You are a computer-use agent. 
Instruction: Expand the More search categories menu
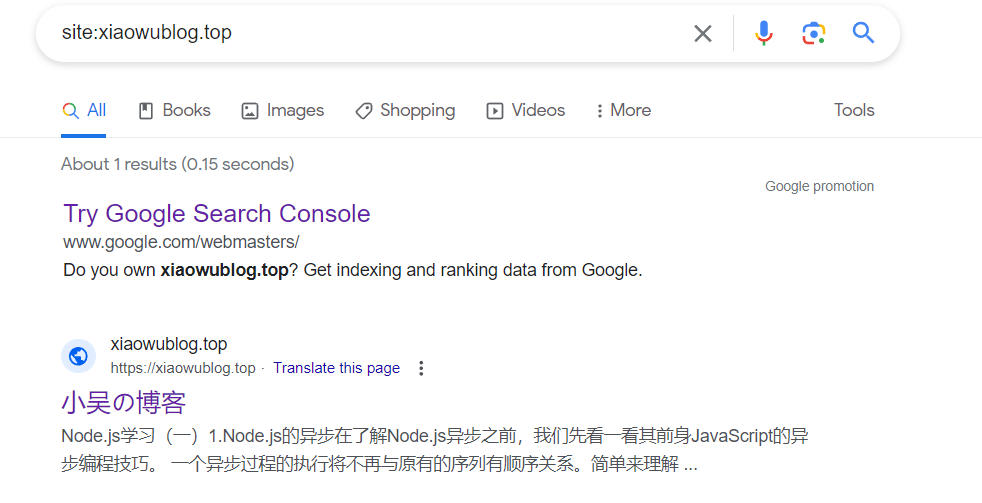click(623, 111)
